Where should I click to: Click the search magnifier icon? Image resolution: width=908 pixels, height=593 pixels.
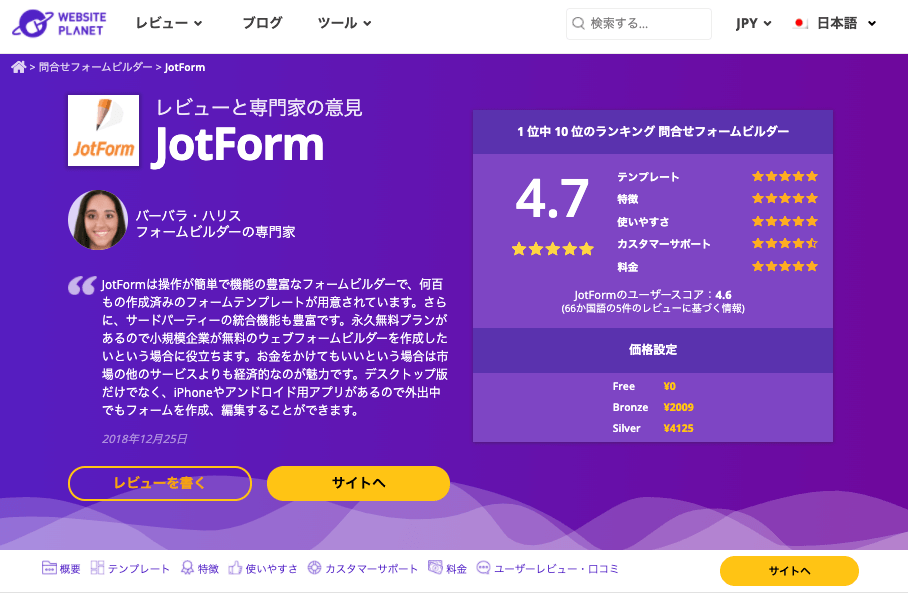tap(578, 24)
